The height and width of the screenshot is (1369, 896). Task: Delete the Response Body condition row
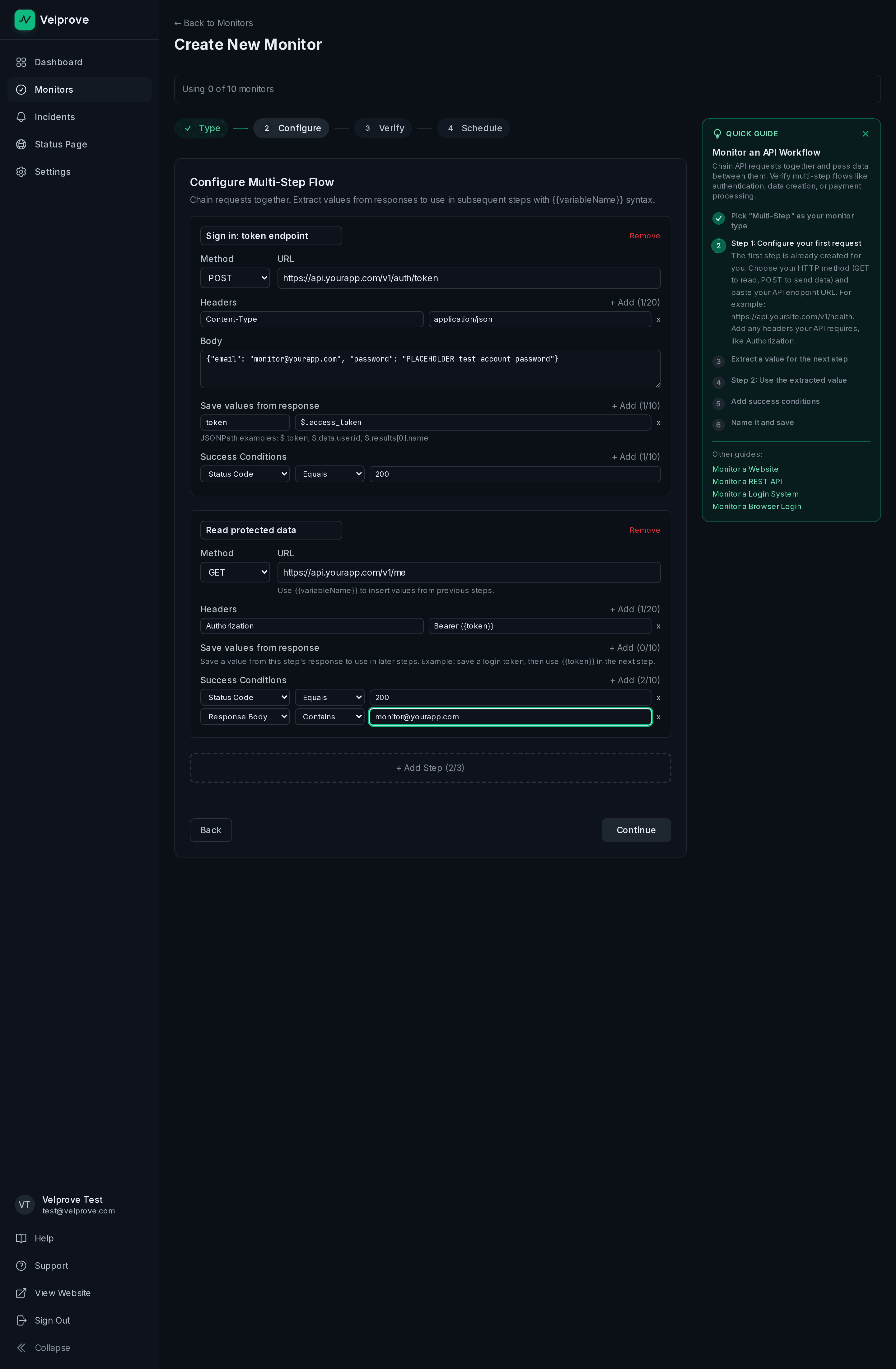pyautogui.click(x=659, y=717)
